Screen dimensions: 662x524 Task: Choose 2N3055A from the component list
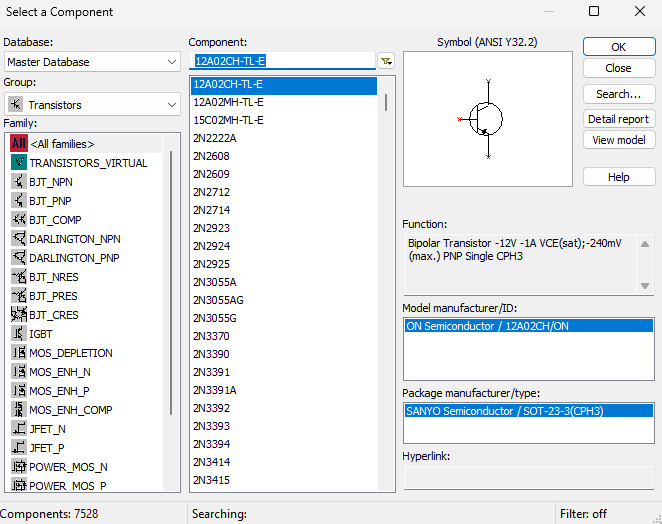(x=215, y=282)
